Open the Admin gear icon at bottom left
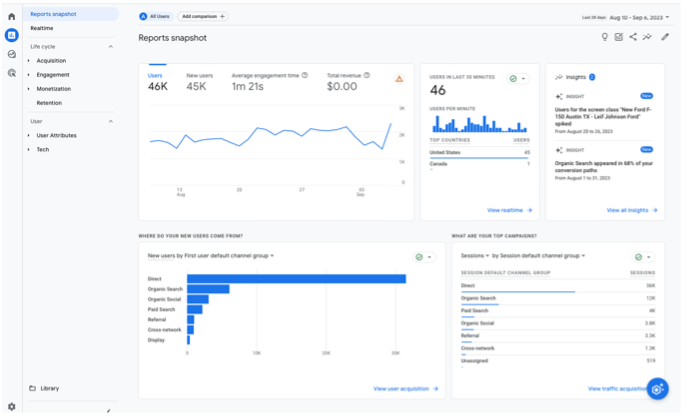 pos(11,406)
